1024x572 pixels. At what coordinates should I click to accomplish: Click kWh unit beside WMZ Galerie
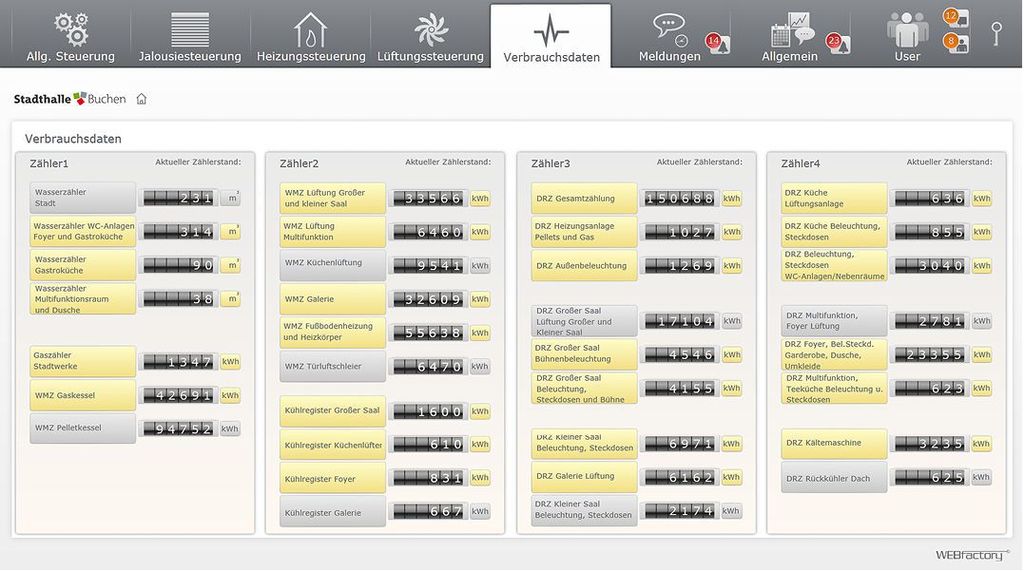coord(480,299)
